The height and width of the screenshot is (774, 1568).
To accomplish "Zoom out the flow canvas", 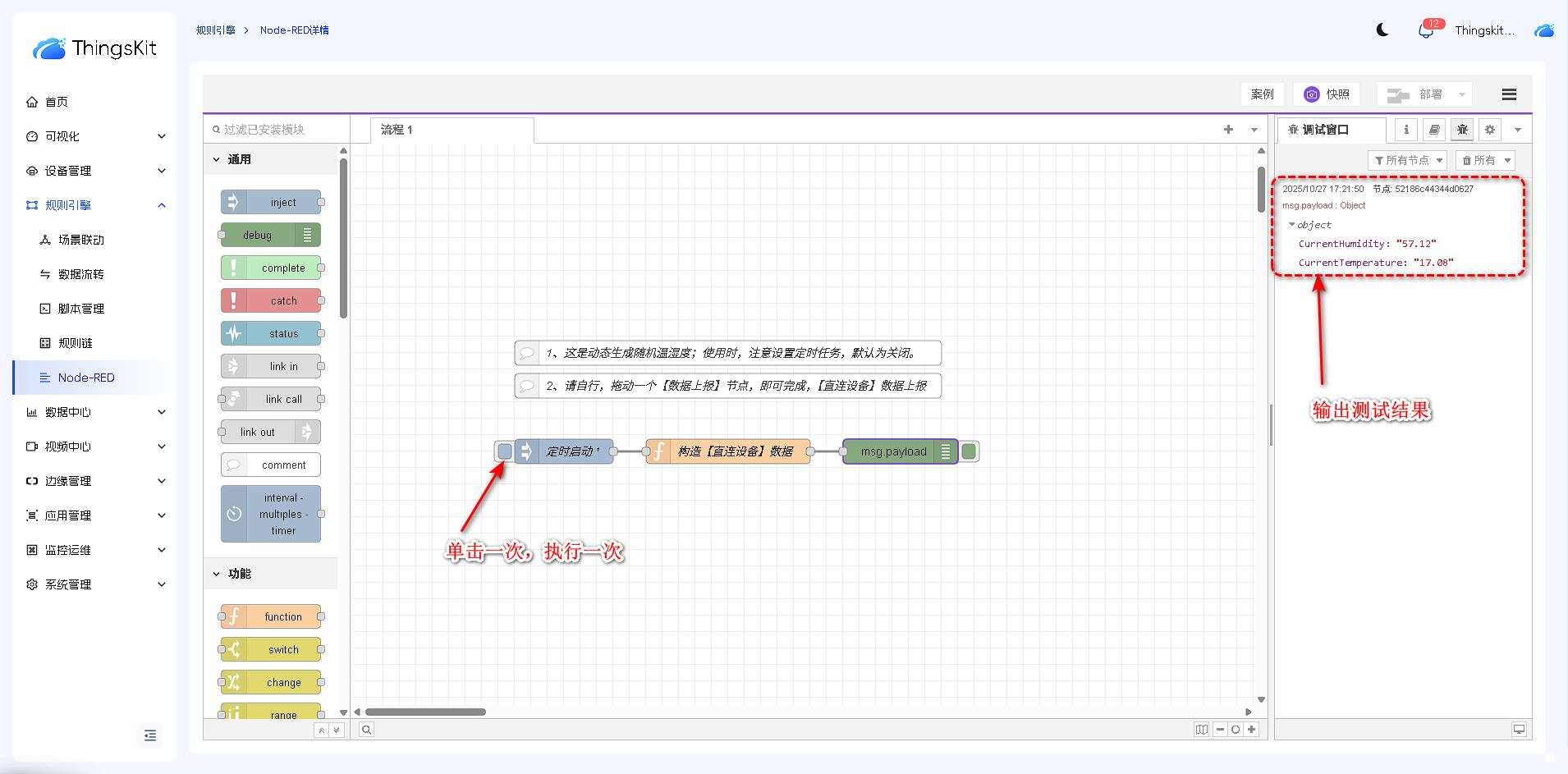I will 1221,730.
